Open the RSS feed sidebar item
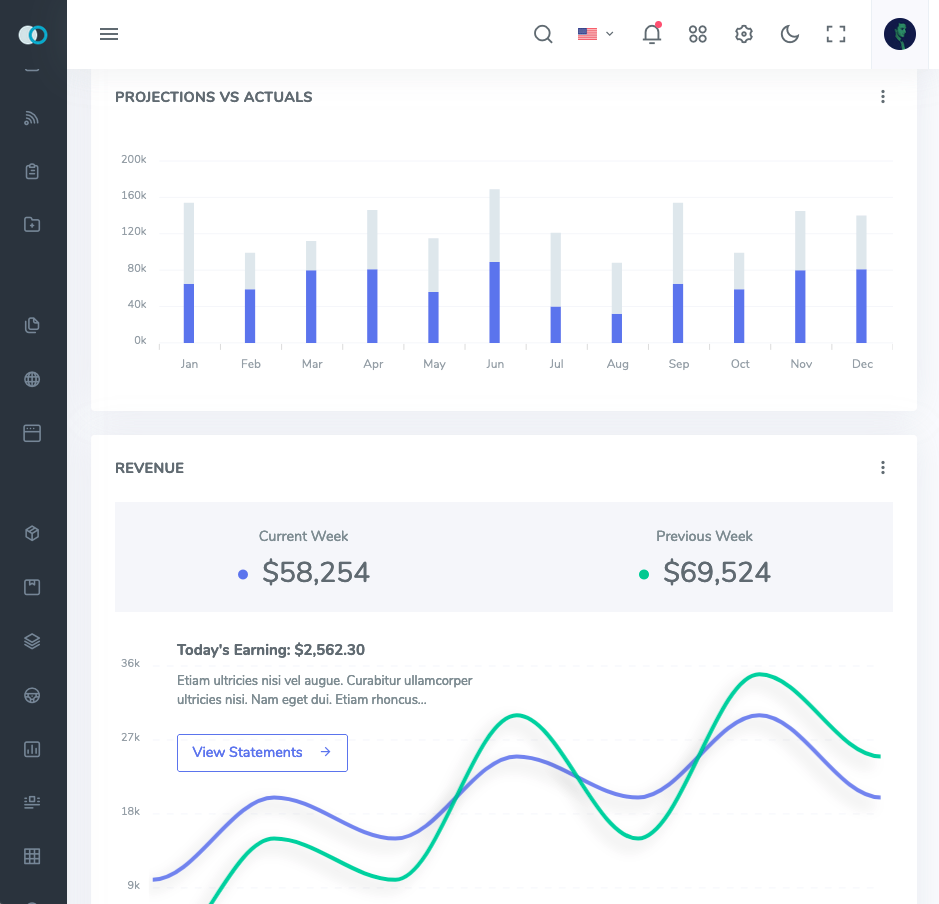This screenshot has width=939, height=904. (32, 118)
